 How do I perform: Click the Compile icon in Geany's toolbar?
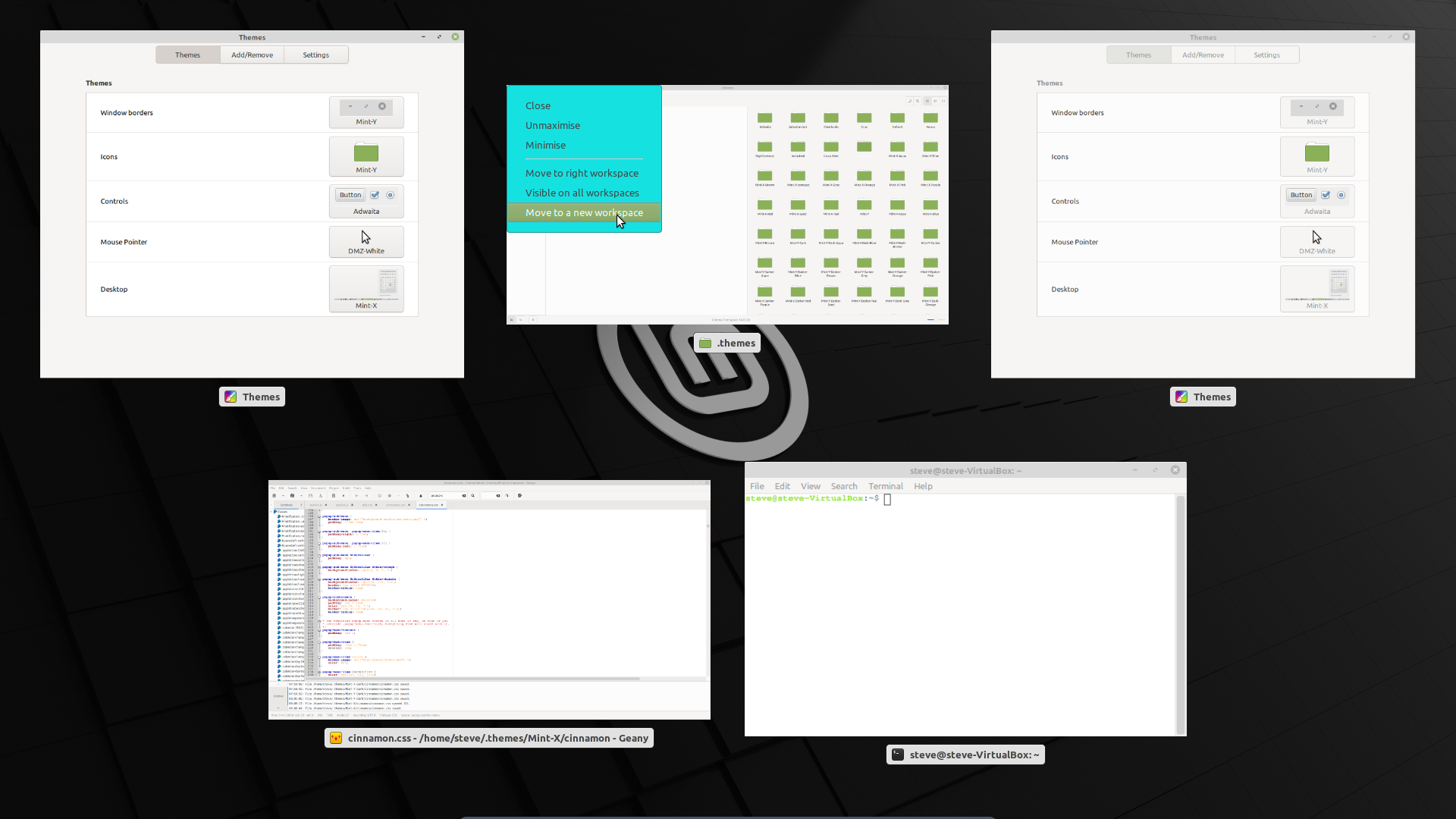coord(379,495)
